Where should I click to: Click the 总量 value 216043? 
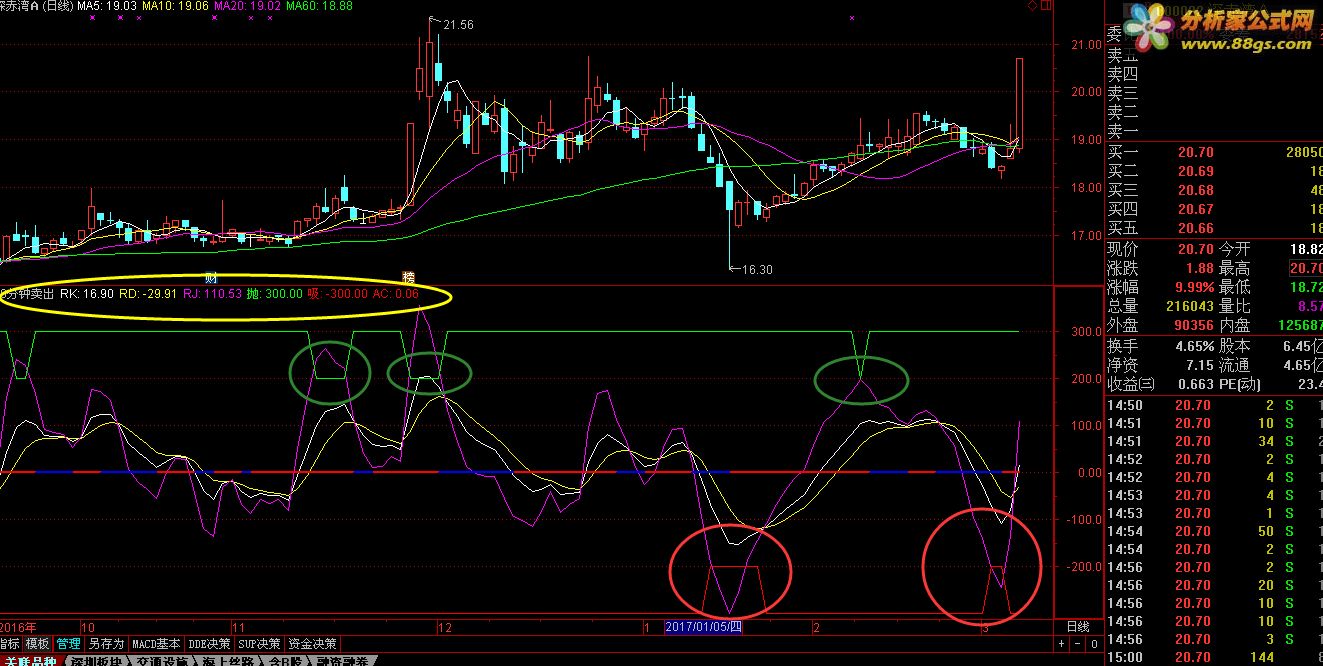[1189, 306]
